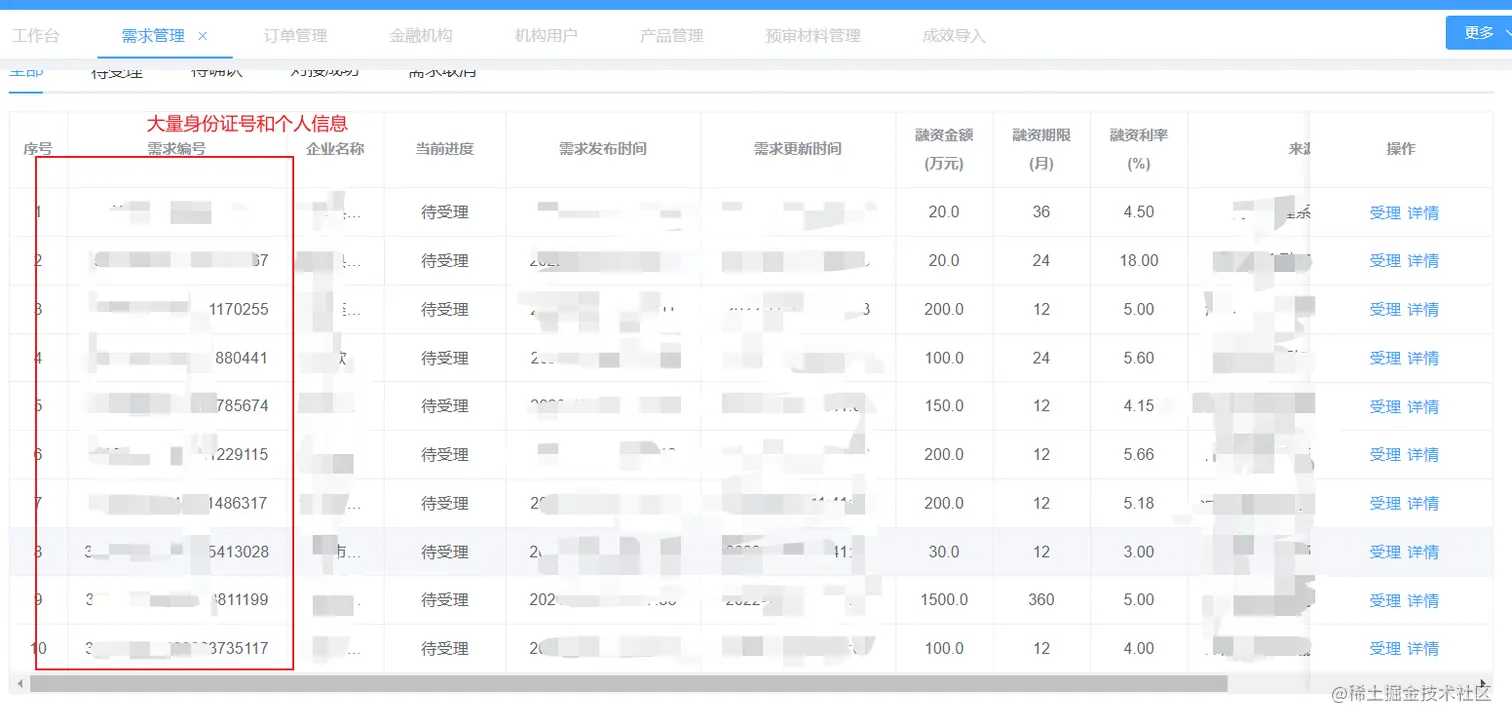
Task: Open 详情 for row 3
Action: click(x=1423, y=310)
